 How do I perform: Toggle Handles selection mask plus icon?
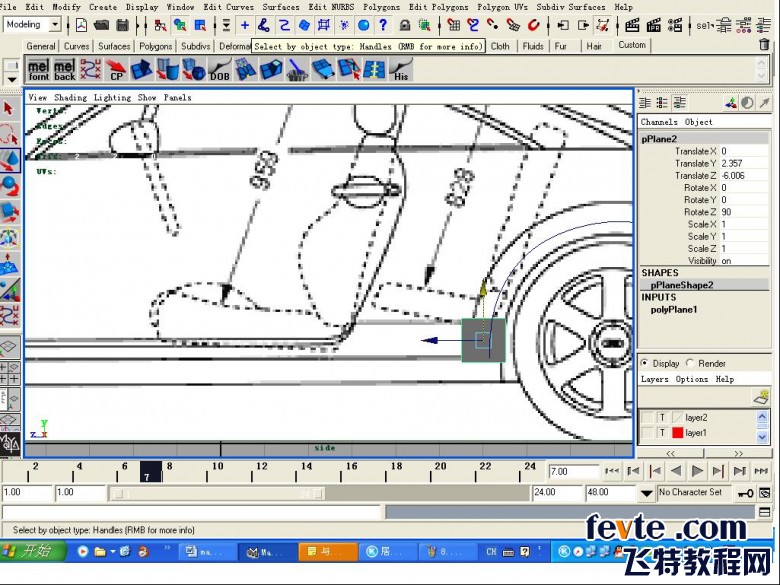245,25
